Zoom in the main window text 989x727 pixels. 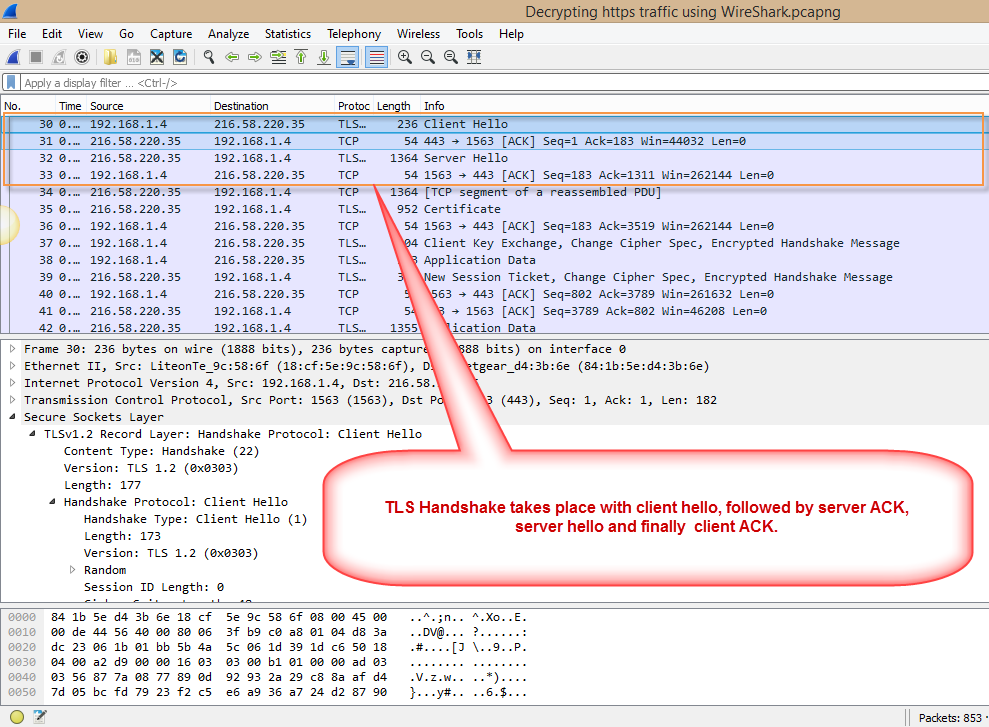point(405,57)
